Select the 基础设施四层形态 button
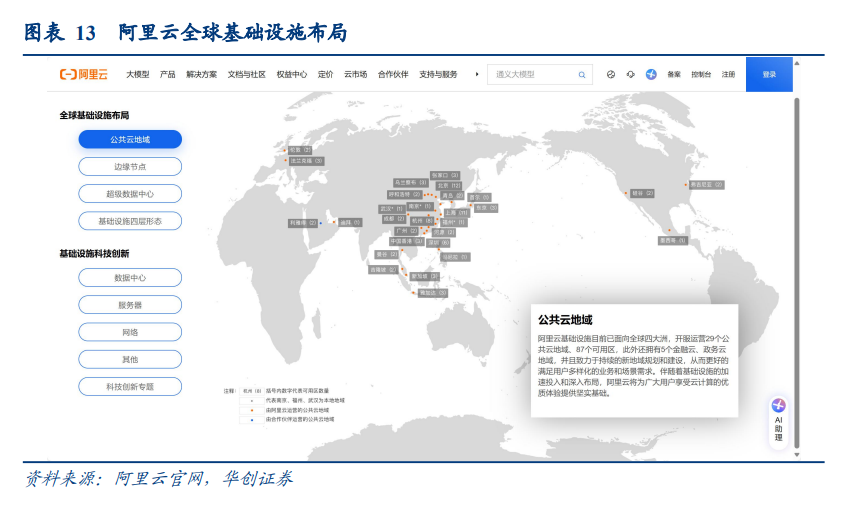This screenshot has width=841, height=510. coord(130,221)
